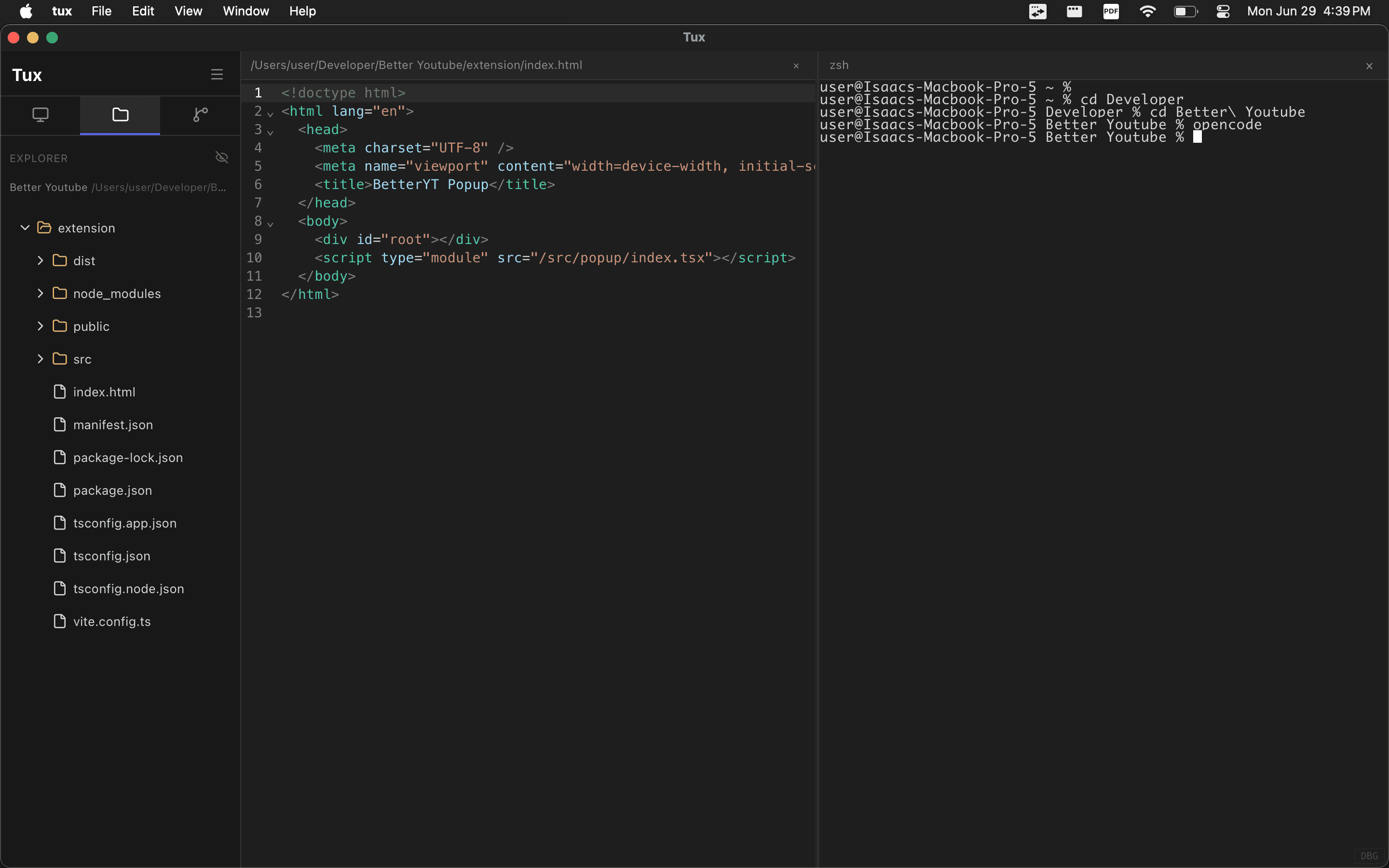Open Control Center in the menu bar

click(x=1223, y=11)
